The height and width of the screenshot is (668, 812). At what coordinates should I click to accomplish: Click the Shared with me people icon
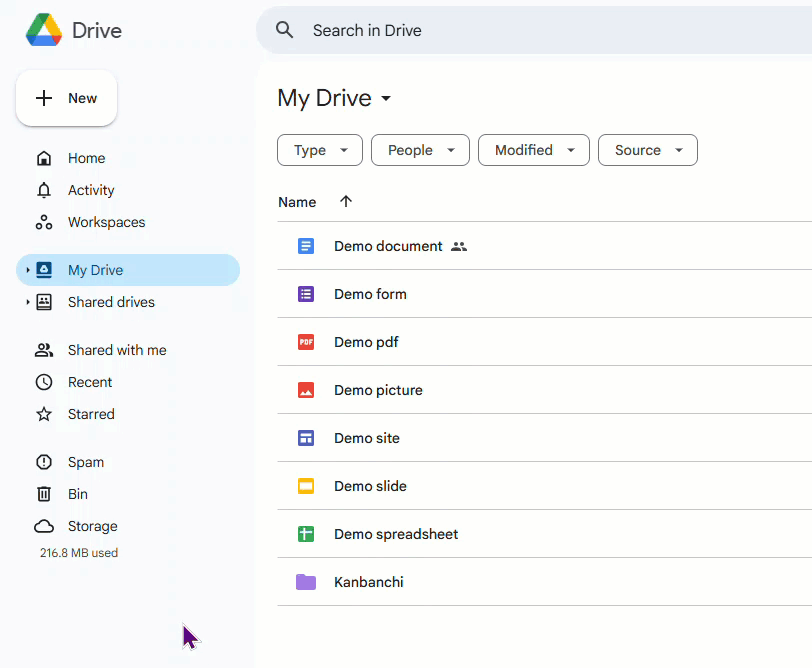click(x=44, y=350)
